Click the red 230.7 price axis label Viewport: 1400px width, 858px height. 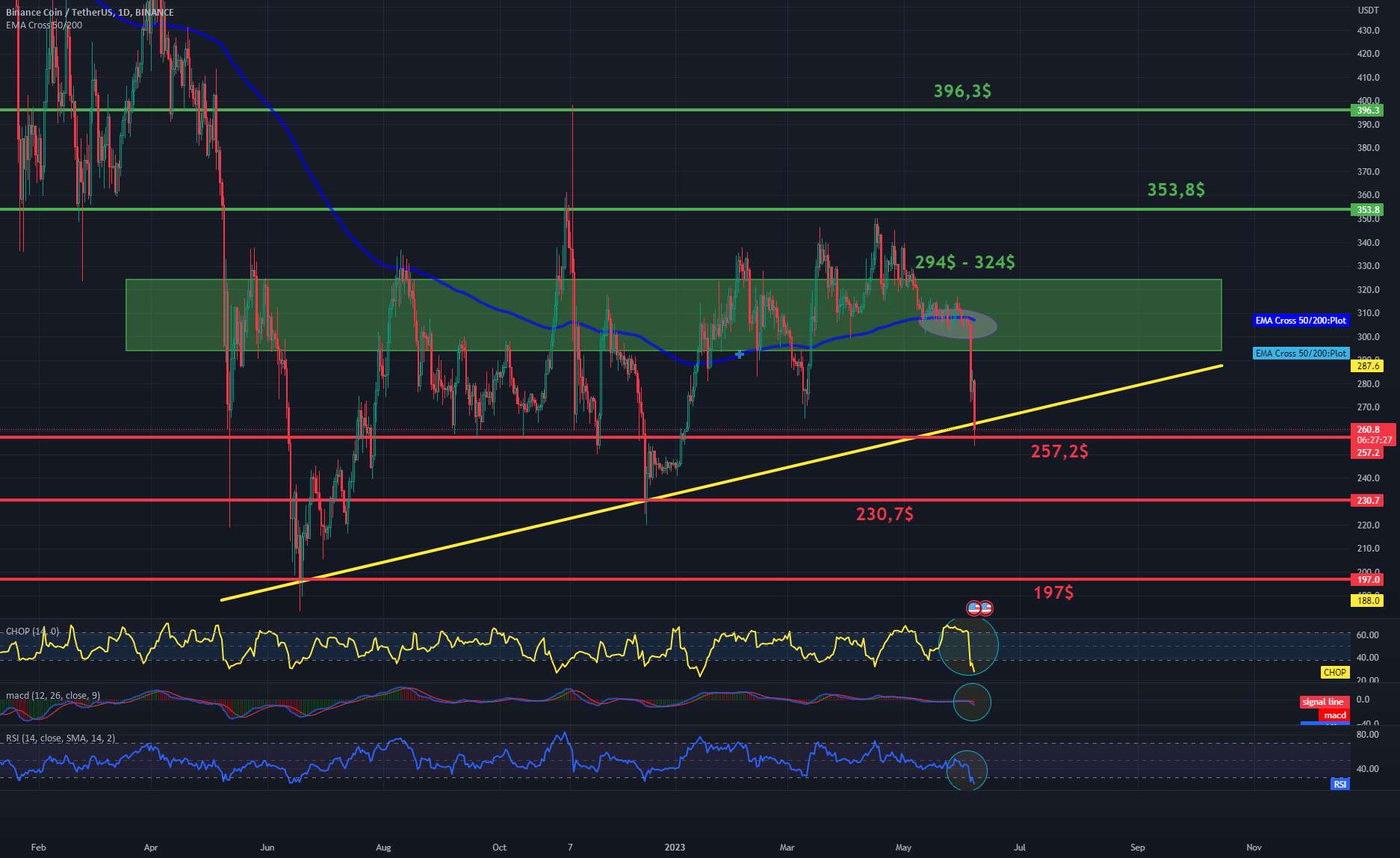1367,501
